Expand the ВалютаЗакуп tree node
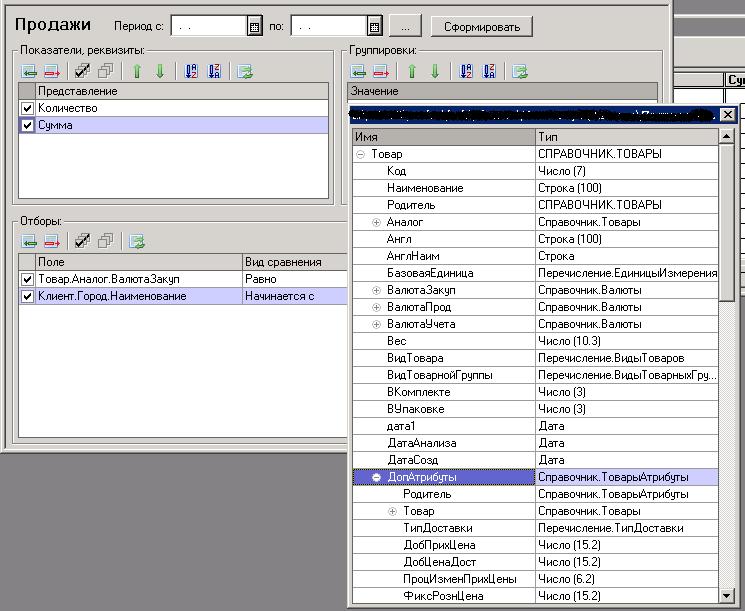The width and height of the screenshot is (745, 611). pos(377,290)
